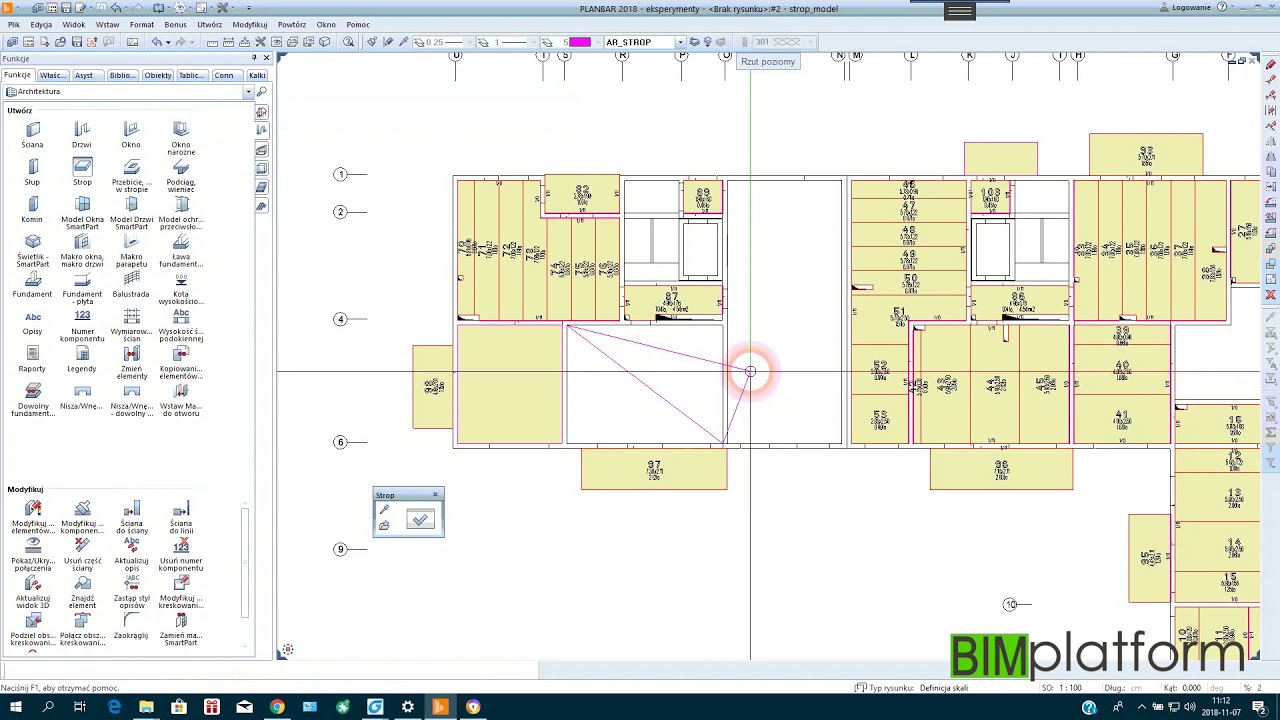Click the magenta pen color swatch
This screenshot has height=720, width=1280.
[580, 42]
